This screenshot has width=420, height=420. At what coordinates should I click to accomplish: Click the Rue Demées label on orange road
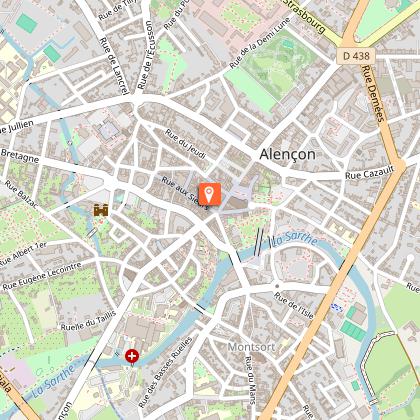tap(373, 93)
